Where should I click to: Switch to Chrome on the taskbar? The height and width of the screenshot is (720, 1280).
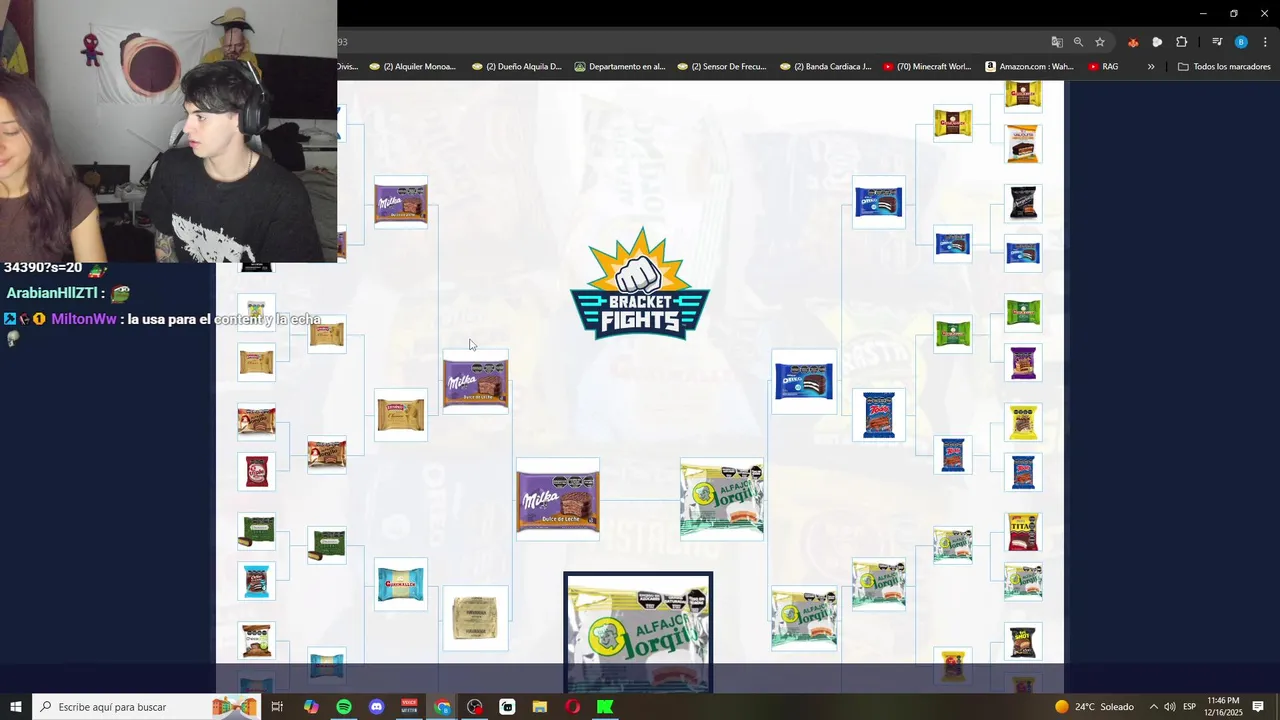(x=442, y=707)
